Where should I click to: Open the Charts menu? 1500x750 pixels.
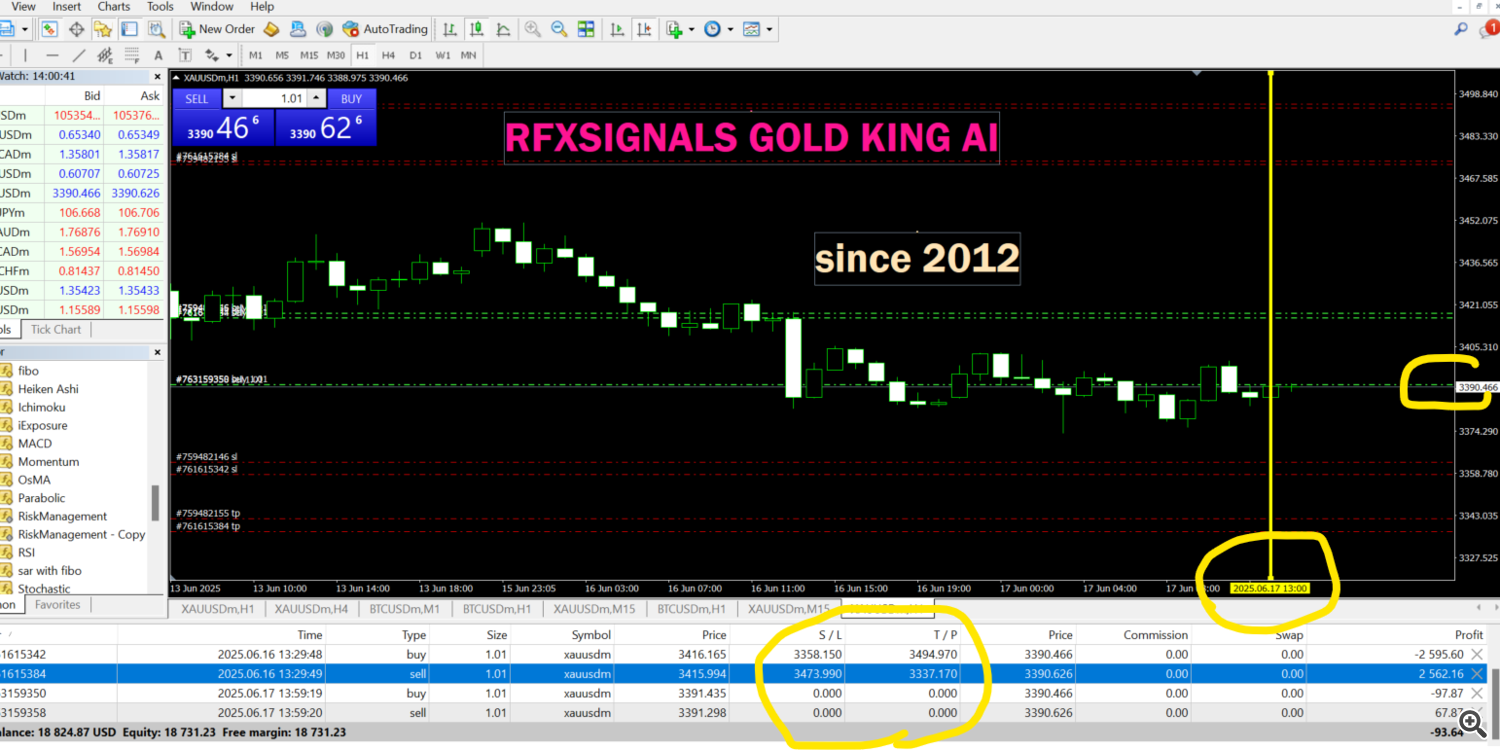(114, 6)
